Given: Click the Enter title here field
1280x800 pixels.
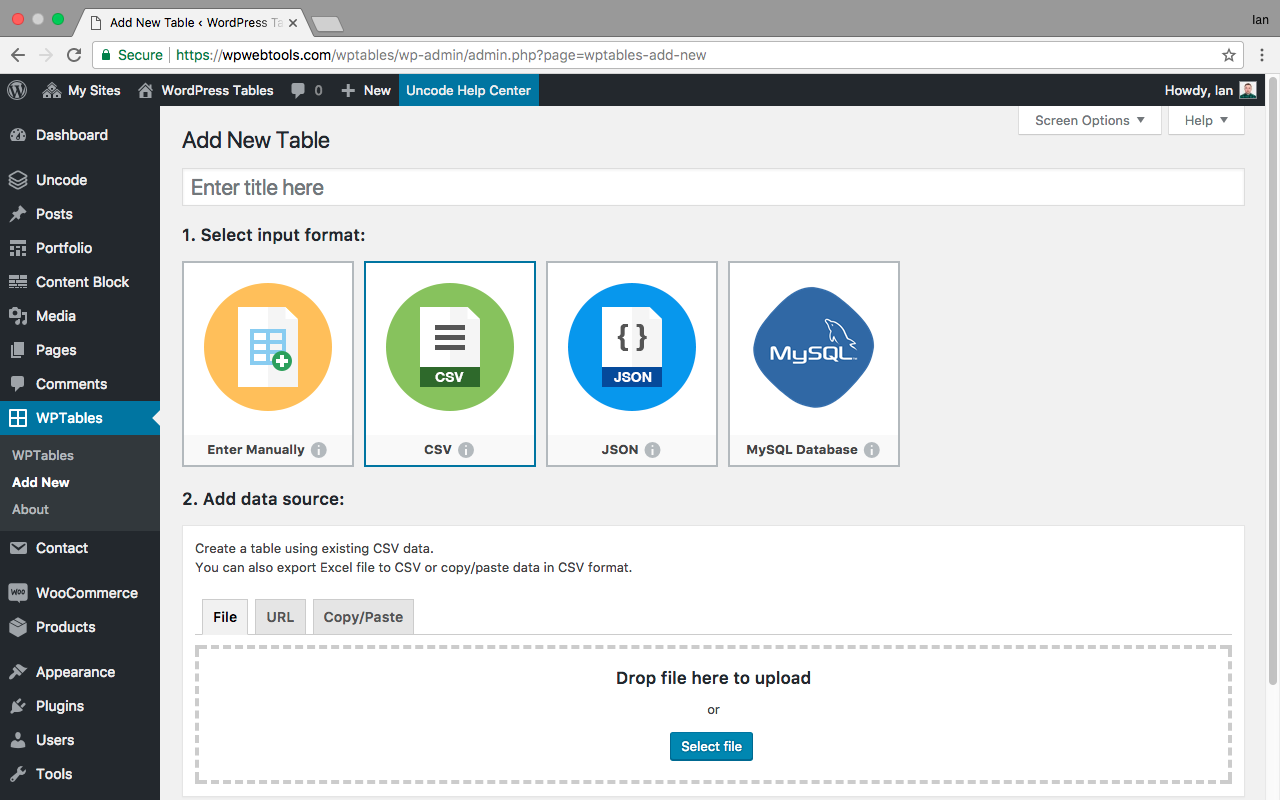Looking at the screenshot, I should (x=713, y=188).
